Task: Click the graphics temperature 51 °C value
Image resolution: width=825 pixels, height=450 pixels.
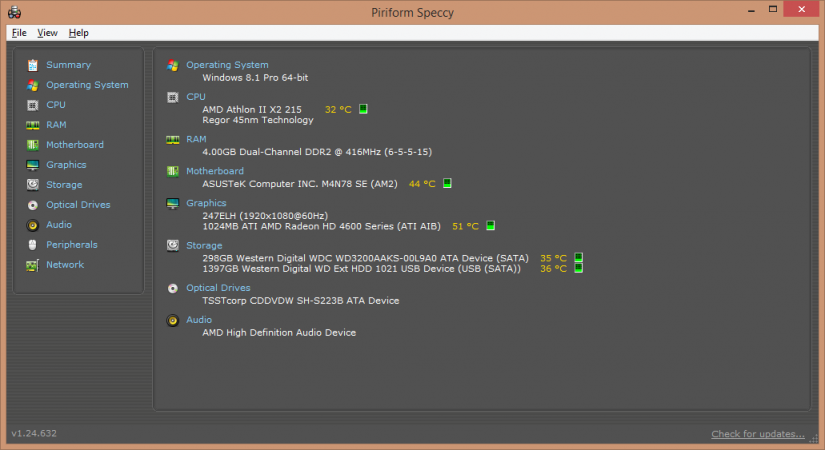Action: click(466, 226)
